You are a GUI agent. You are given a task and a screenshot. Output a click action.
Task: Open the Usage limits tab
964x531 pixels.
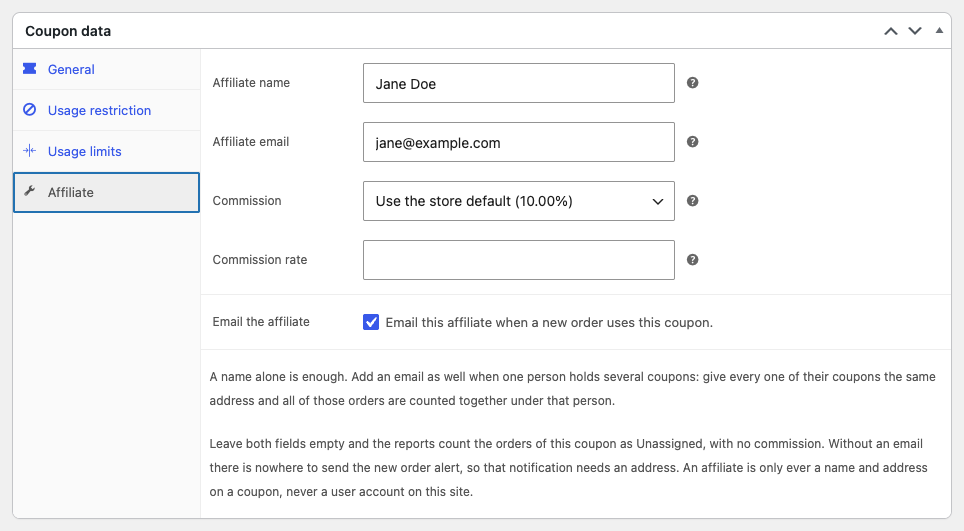click(x=106, y=151)
